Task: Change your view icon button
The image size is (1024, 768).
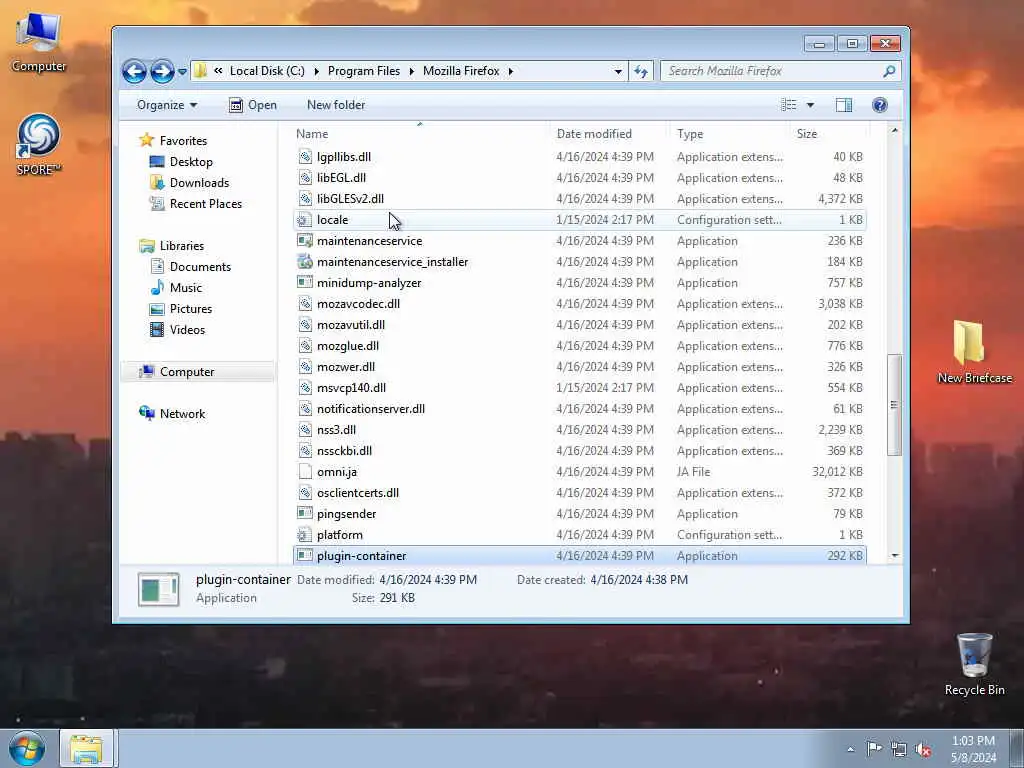Action: click(x=789, y=105)
